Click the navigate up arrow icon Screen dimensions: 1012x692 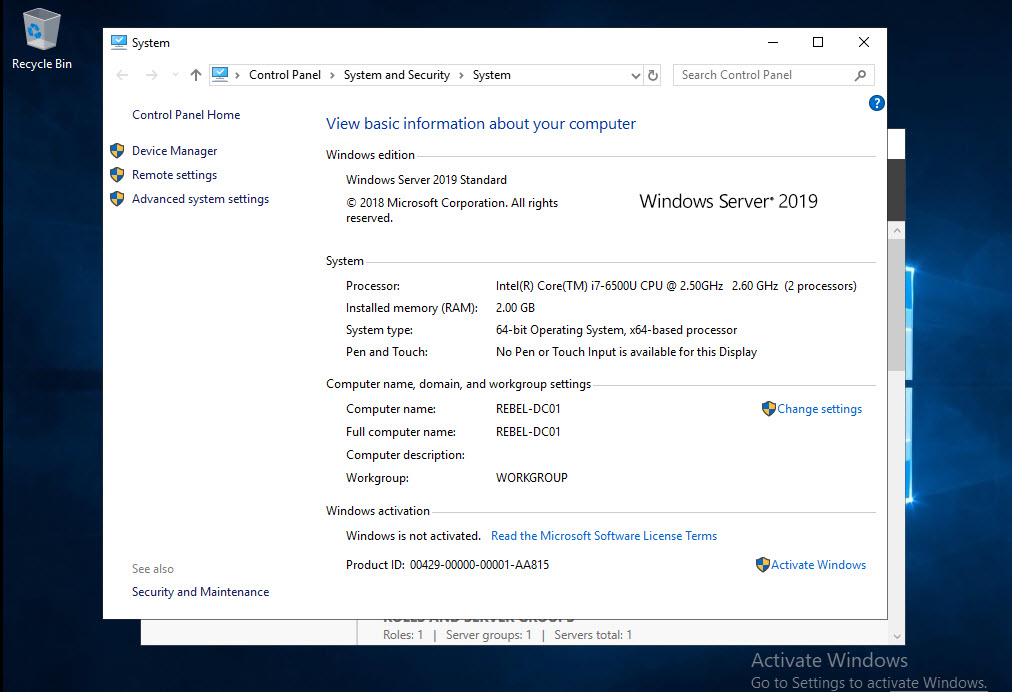196,75
